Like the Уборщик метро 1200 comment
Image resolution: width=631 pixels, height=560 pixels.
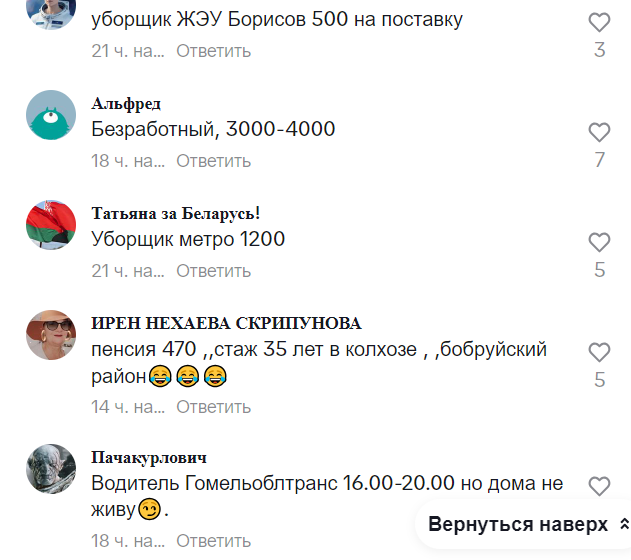pyautogui.click(x=599, y=242)
